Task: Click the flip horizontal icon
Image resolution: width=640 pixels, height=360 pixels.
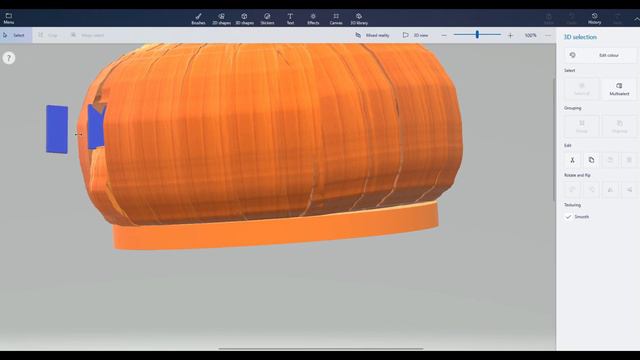Action: [x=610, y=189]
